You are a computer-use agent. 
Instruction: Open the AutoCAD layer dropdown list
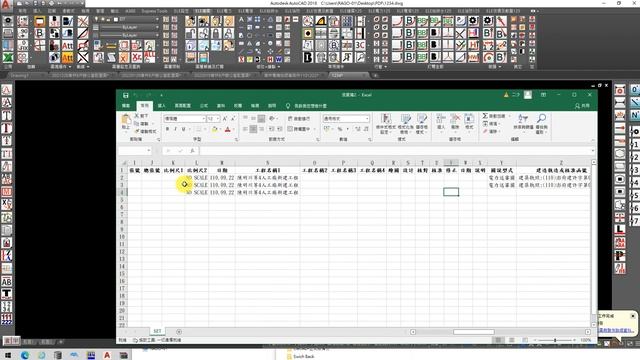tap(157, 19)
